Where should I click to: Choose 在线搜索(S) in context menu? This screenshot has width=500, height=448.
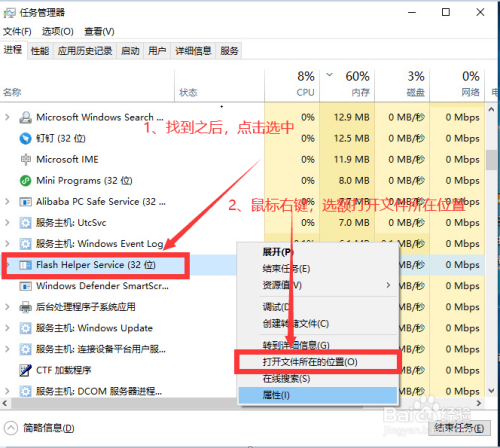tap(318, 379)
